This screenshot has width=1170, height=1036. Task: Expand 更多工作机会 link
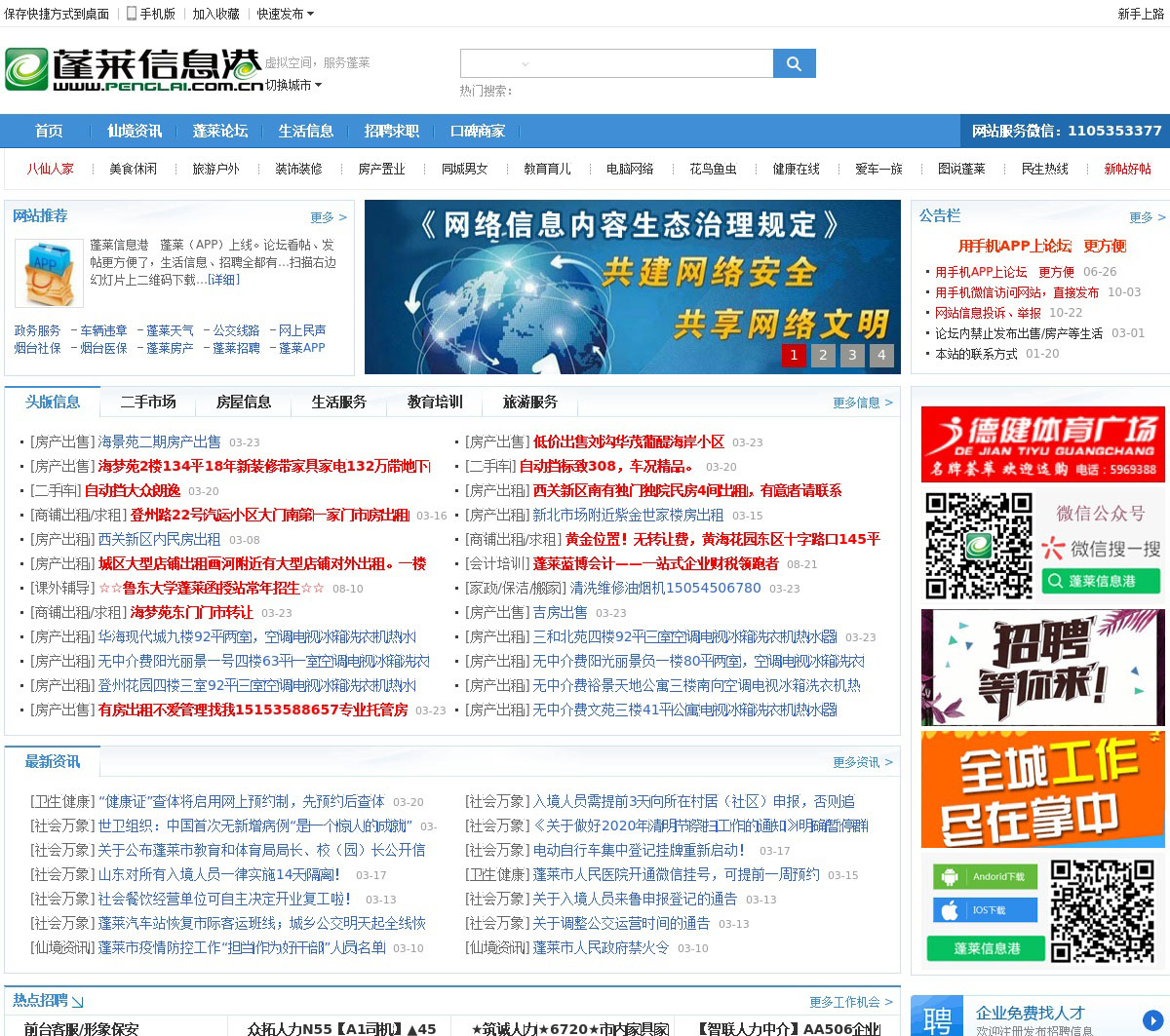[851, 1002]
